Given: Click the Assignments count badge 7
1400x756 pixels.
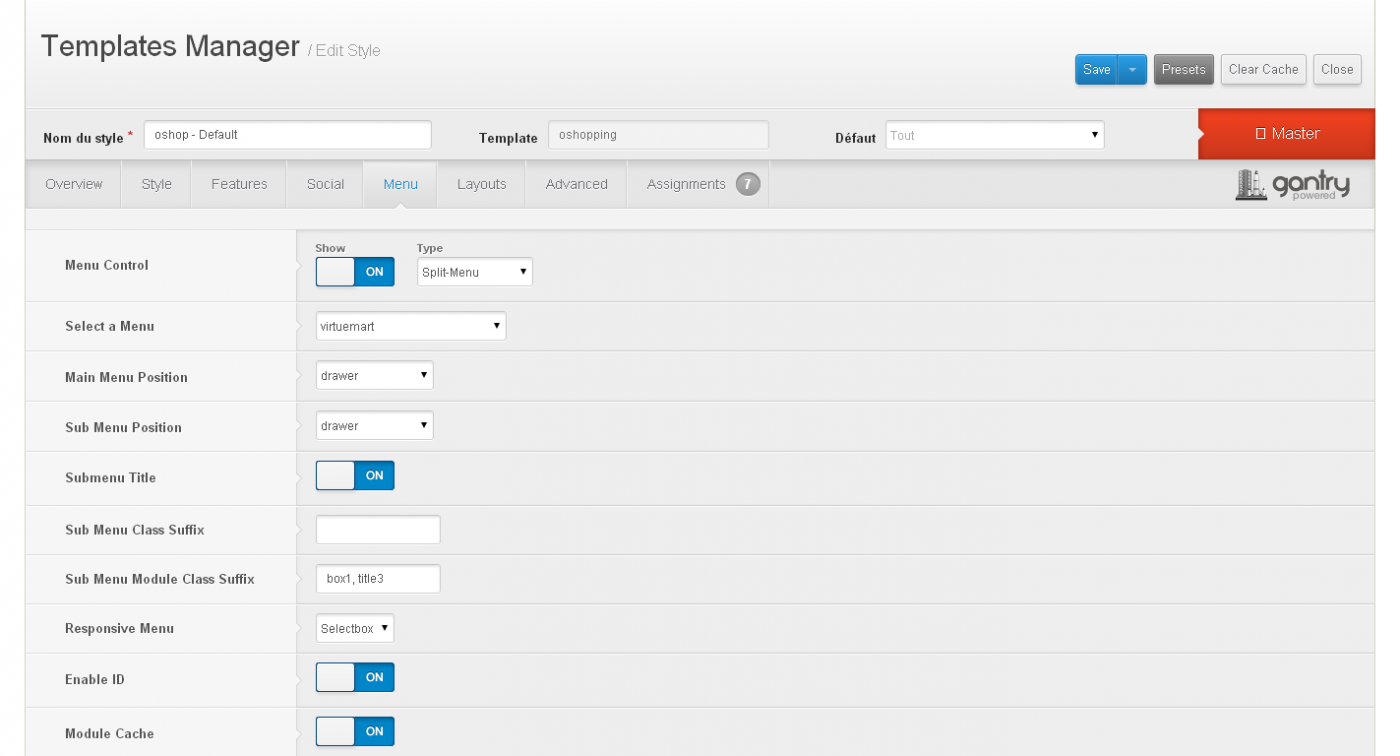Looking at the screenshot, I should 747,184.
